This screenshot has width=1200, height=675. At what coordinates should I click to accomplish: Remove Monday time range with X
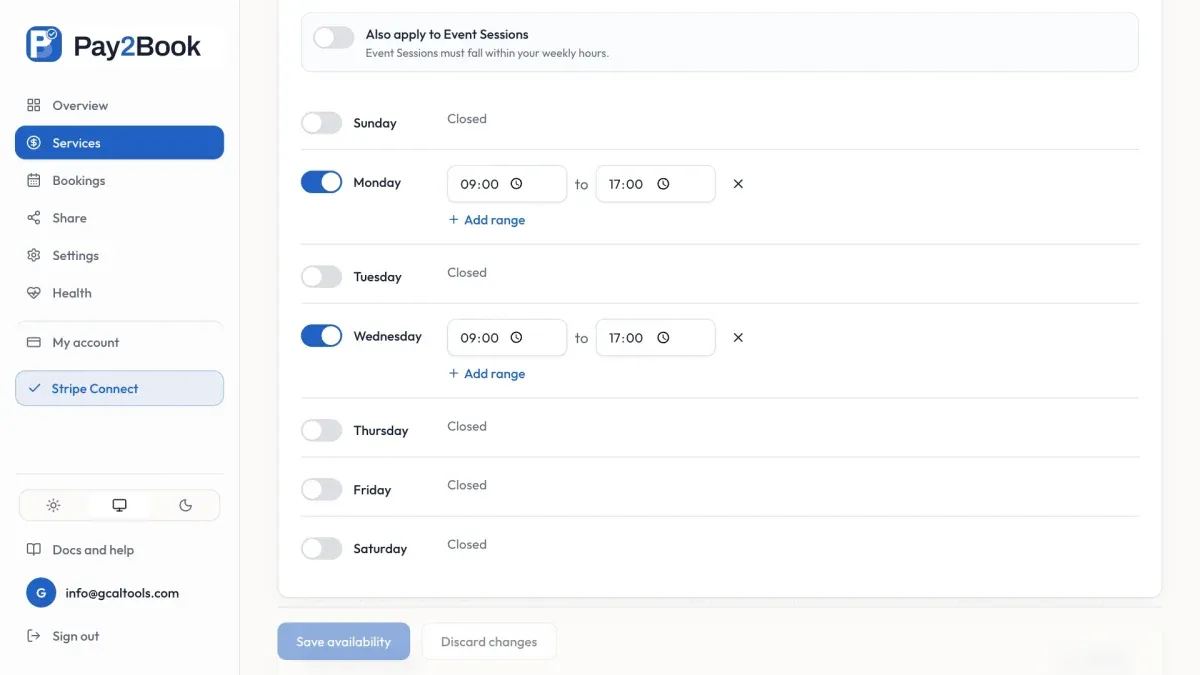738,184
